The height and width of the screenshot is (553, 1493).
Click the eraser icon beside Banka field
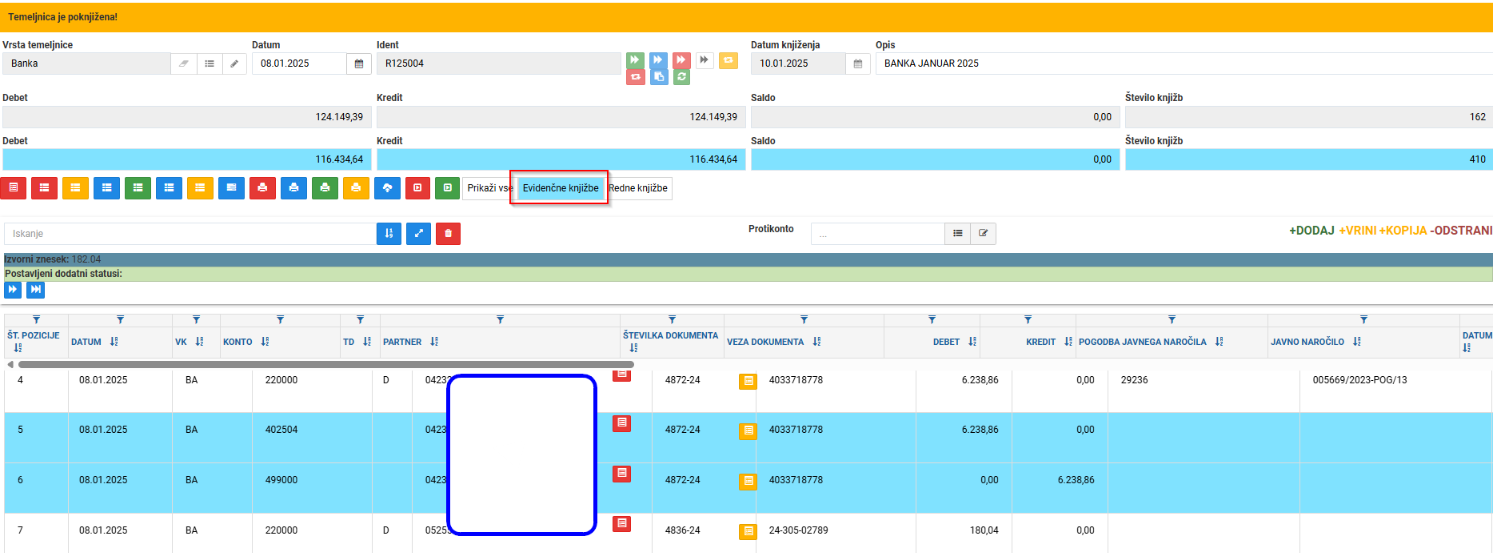[x=183, y=63]
